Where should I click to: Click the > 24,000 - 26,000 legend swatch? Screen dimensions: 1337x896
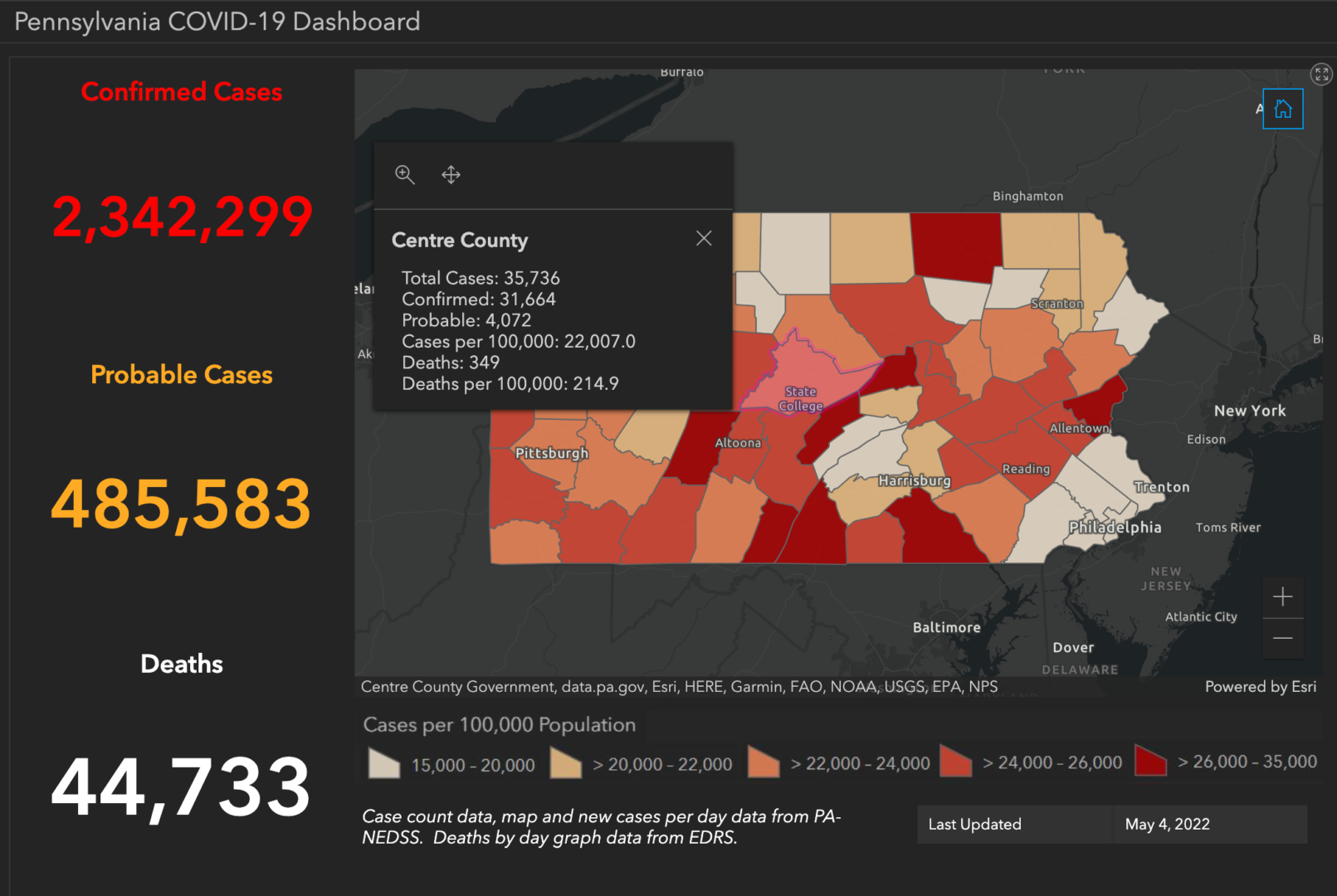pyautogui.click(x=955, y=761)
